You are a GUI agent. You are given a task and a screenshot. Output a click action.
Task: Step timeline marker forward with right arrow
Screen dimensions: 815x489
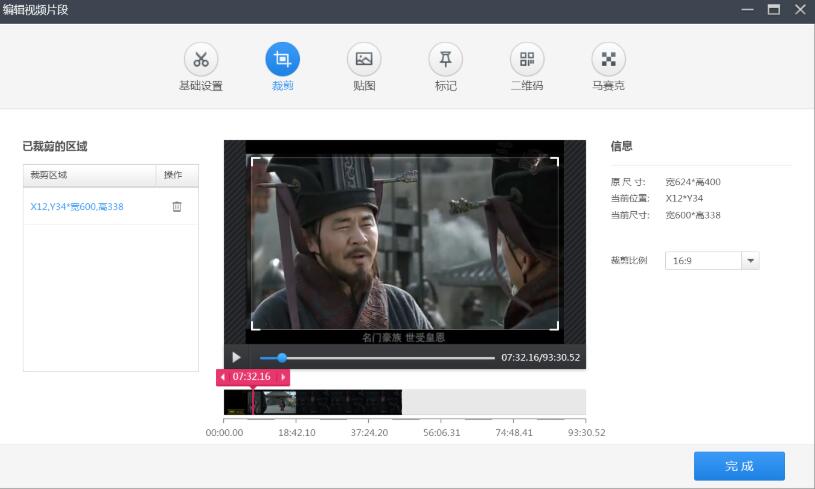283,377
